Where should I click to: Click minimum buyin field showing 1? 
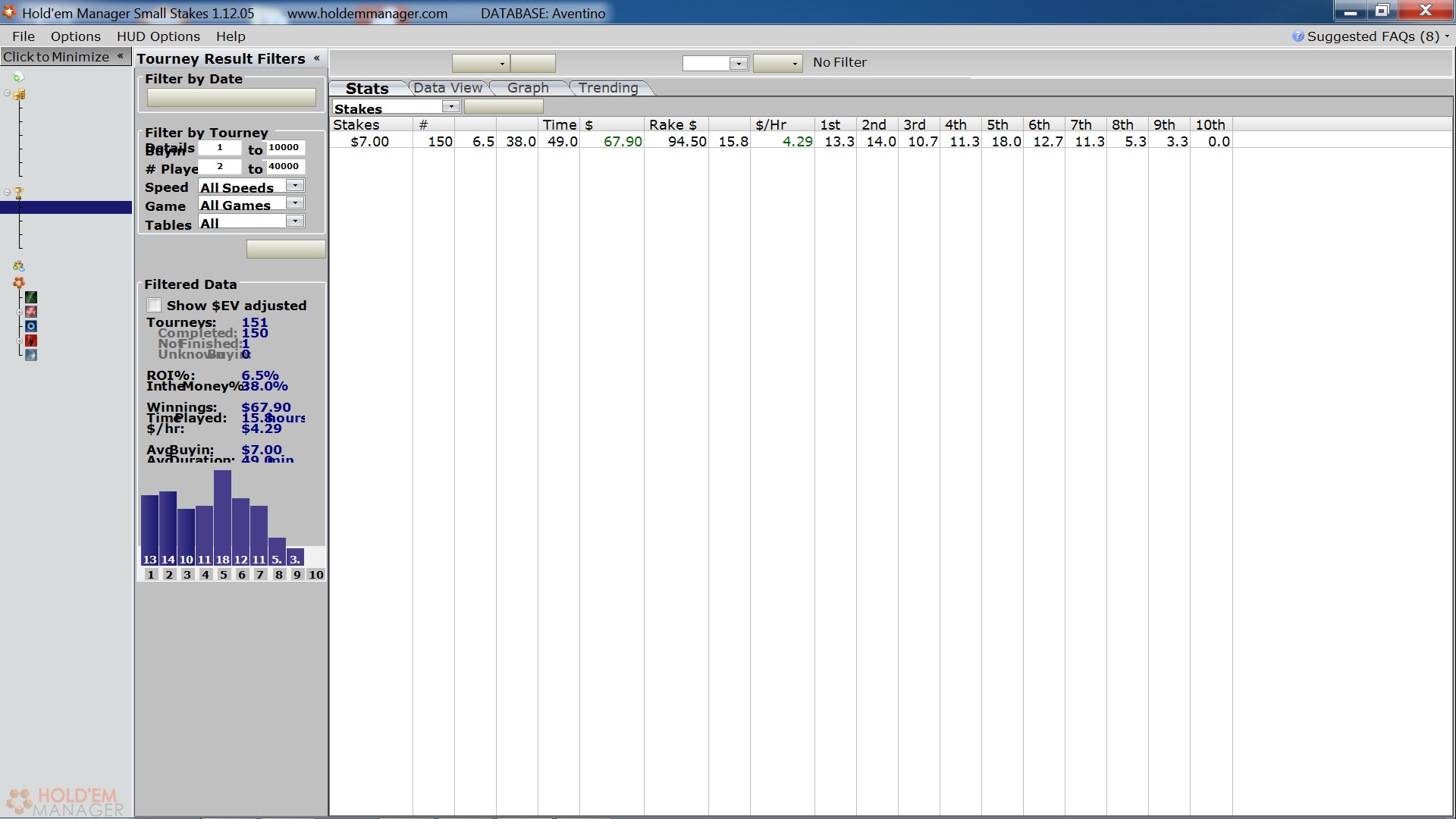coord(220,148)
